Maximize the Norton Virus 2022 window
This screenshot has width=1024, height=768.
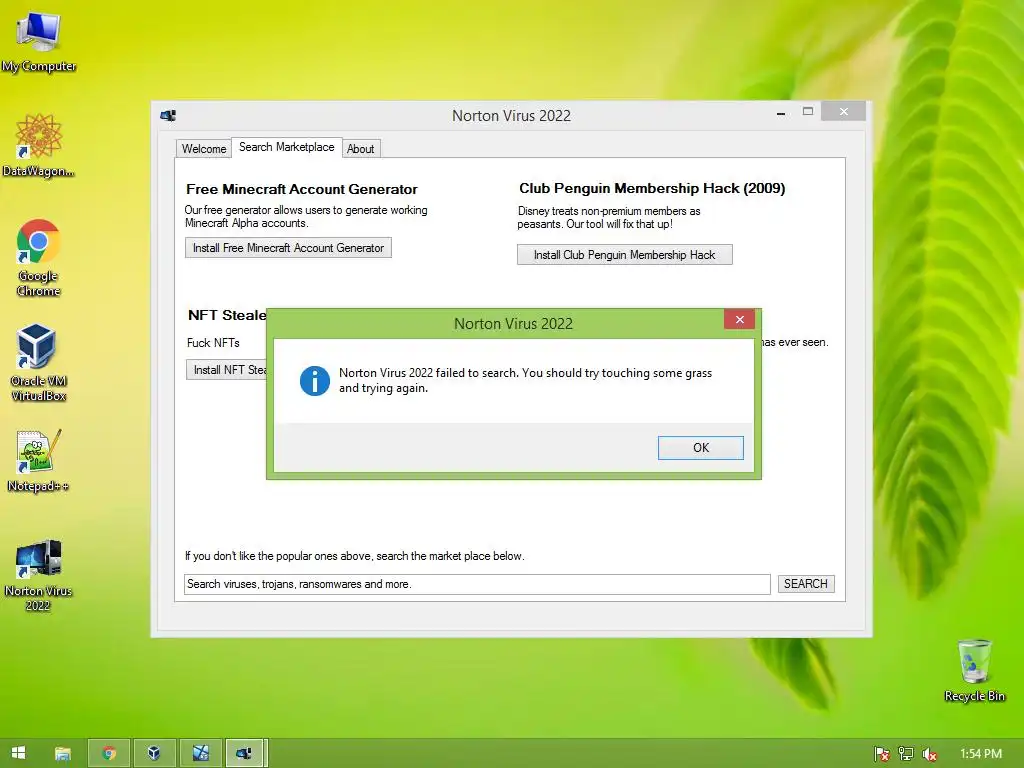click(808, 112)
